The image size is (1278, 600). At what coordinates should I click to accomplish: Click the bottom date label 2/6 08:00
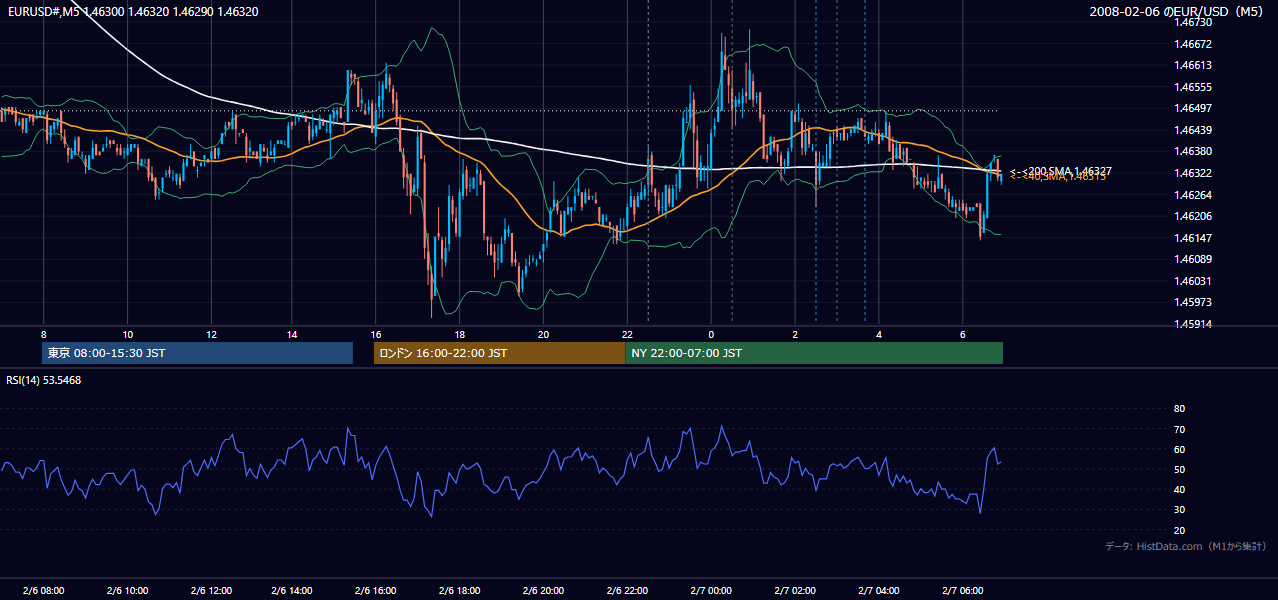click(x=43, y=591)
